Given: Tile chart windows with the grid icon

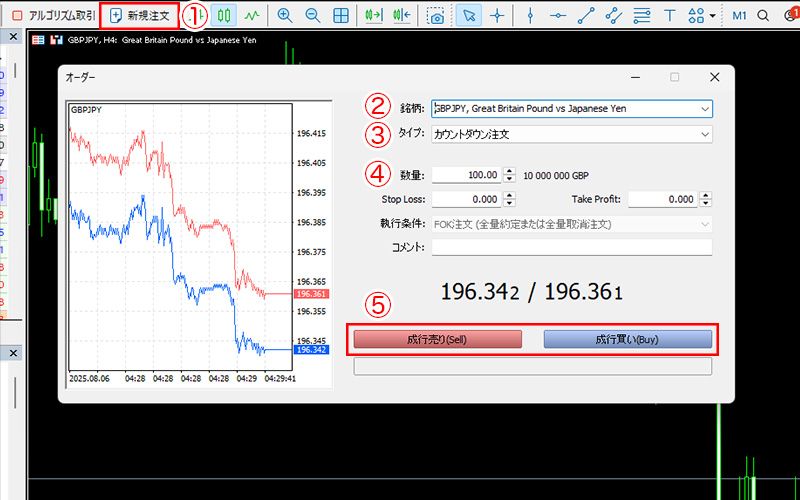Looking at the screenshot, I should point(340,16).
